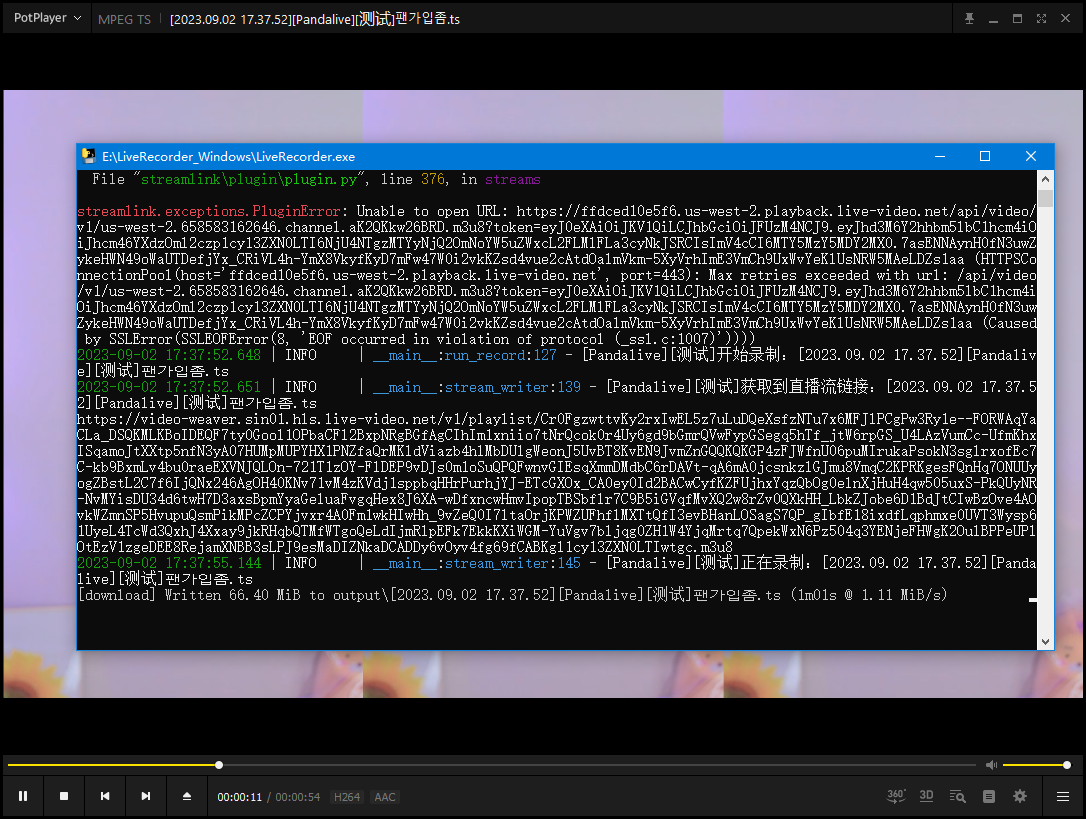Click the console window system menu icon
Image resolution: width=1086 pixels, height=819 pixels.
[x=88, y=156]
